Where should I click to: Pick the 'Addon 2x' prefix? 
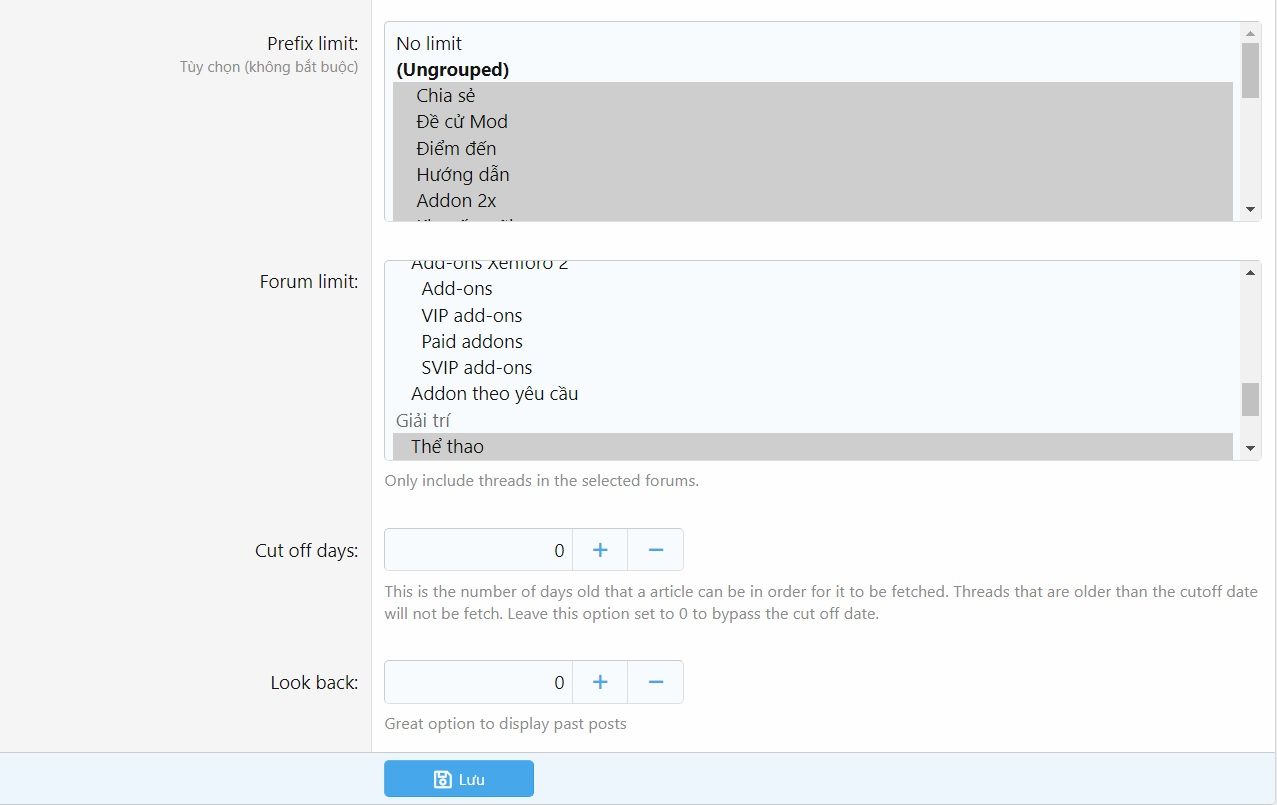(x=456, y=200)
